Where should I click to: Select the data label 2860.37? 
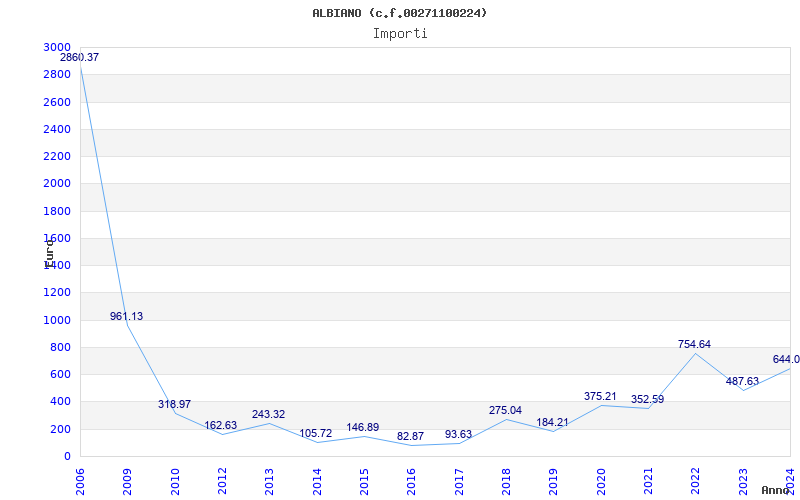80,58
